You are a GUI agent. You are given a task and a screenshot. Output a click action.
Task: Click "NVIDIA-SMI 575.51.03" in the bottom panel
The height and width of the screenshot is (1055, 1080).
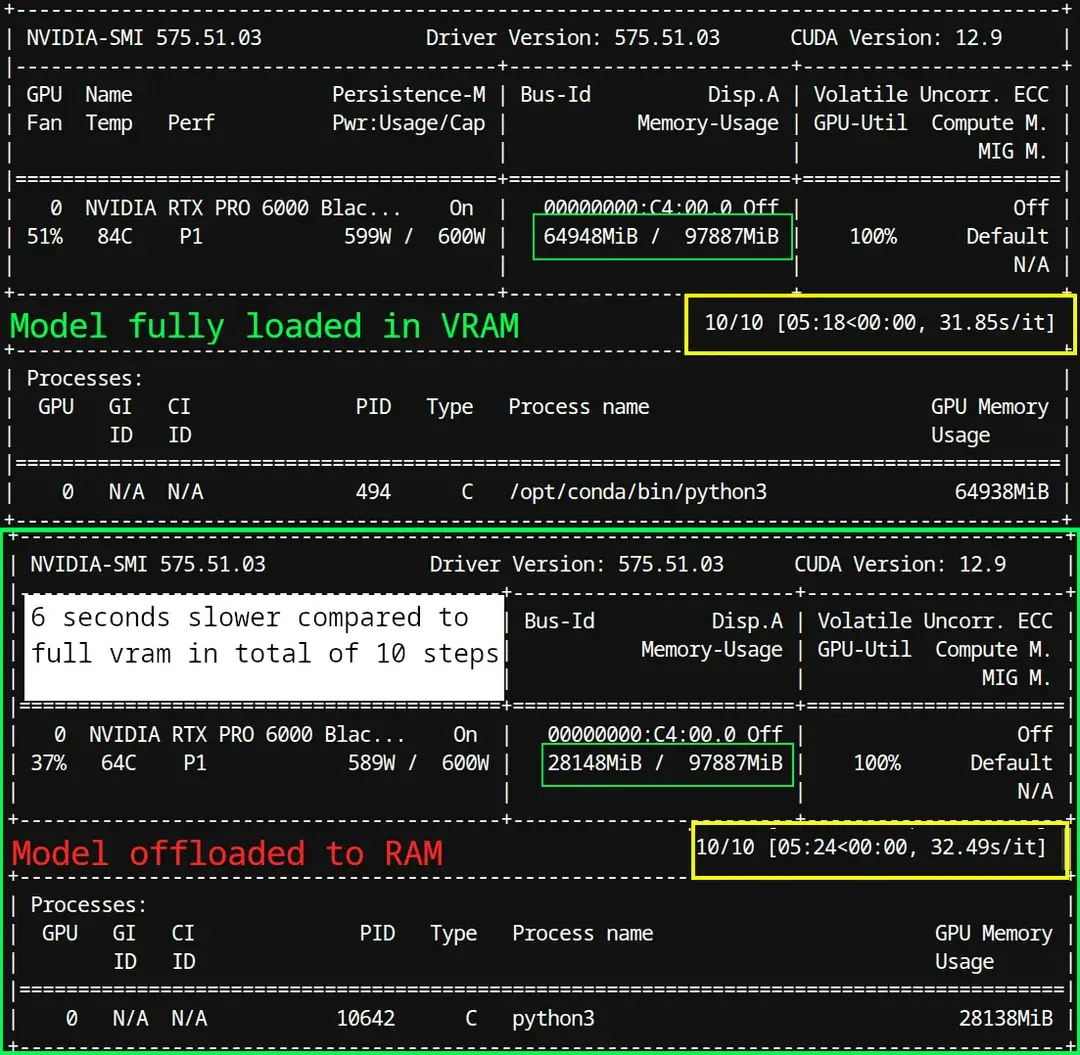[148, 564]
